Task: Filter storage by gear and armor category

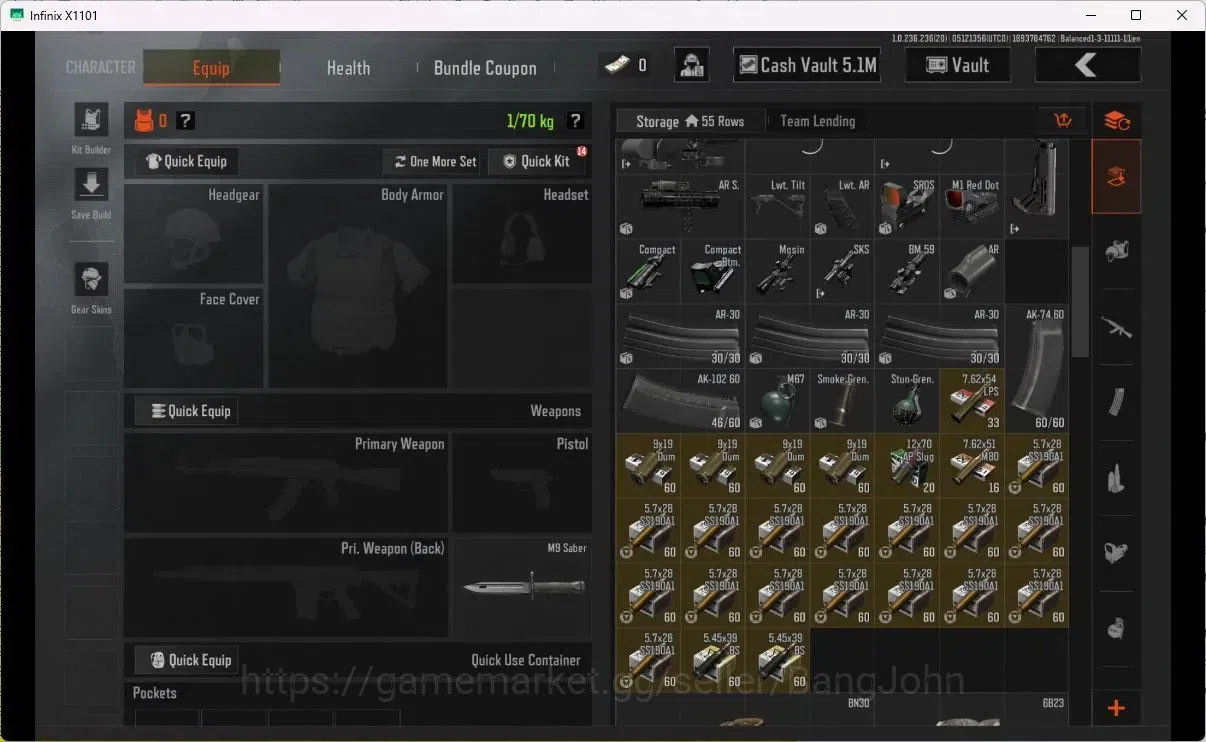Action: [1117, 252]
